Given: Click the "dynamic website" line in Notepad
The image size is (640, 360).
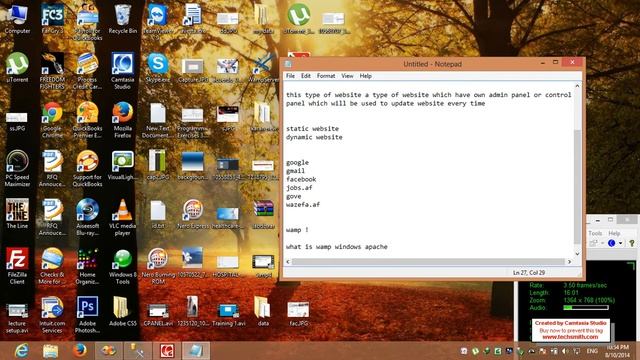Looking at the screenshot, I should point(314,137).
